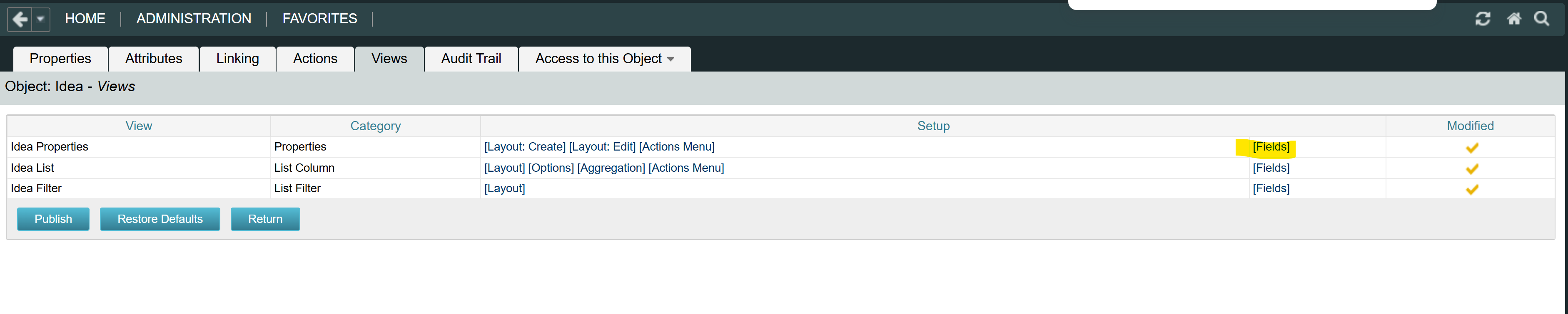Screen dimensions: 1568x314
Task: Click the back arrow icon
Action: [20, 20]
